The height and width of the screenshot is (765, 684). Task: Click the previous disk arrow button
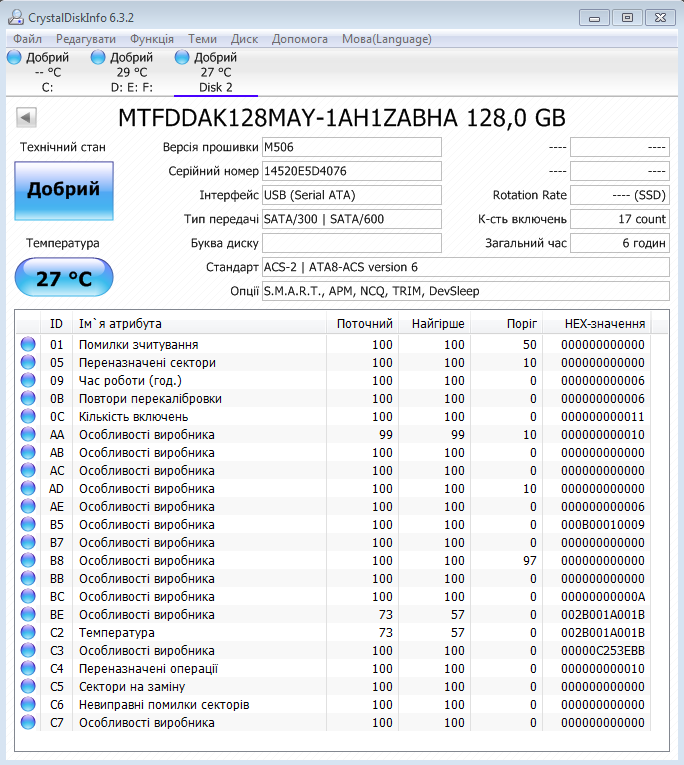26,117
